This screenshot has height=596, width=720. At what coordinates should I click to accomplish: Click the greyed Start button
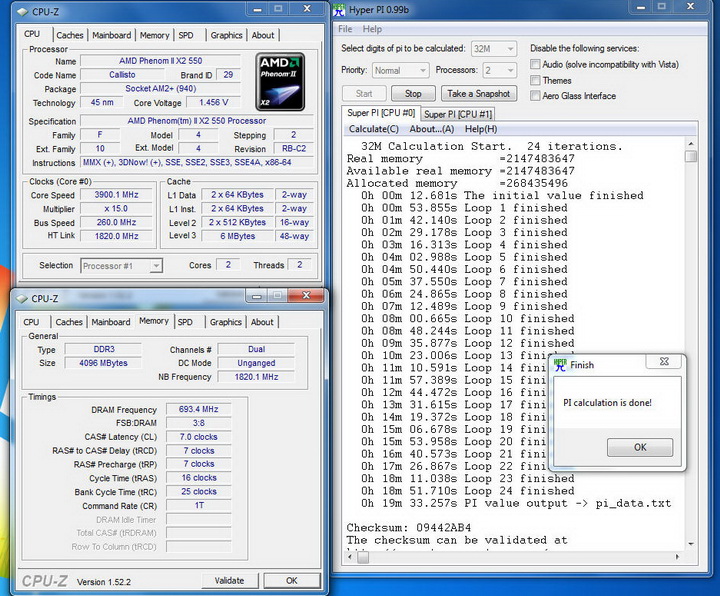pos(364,94)
